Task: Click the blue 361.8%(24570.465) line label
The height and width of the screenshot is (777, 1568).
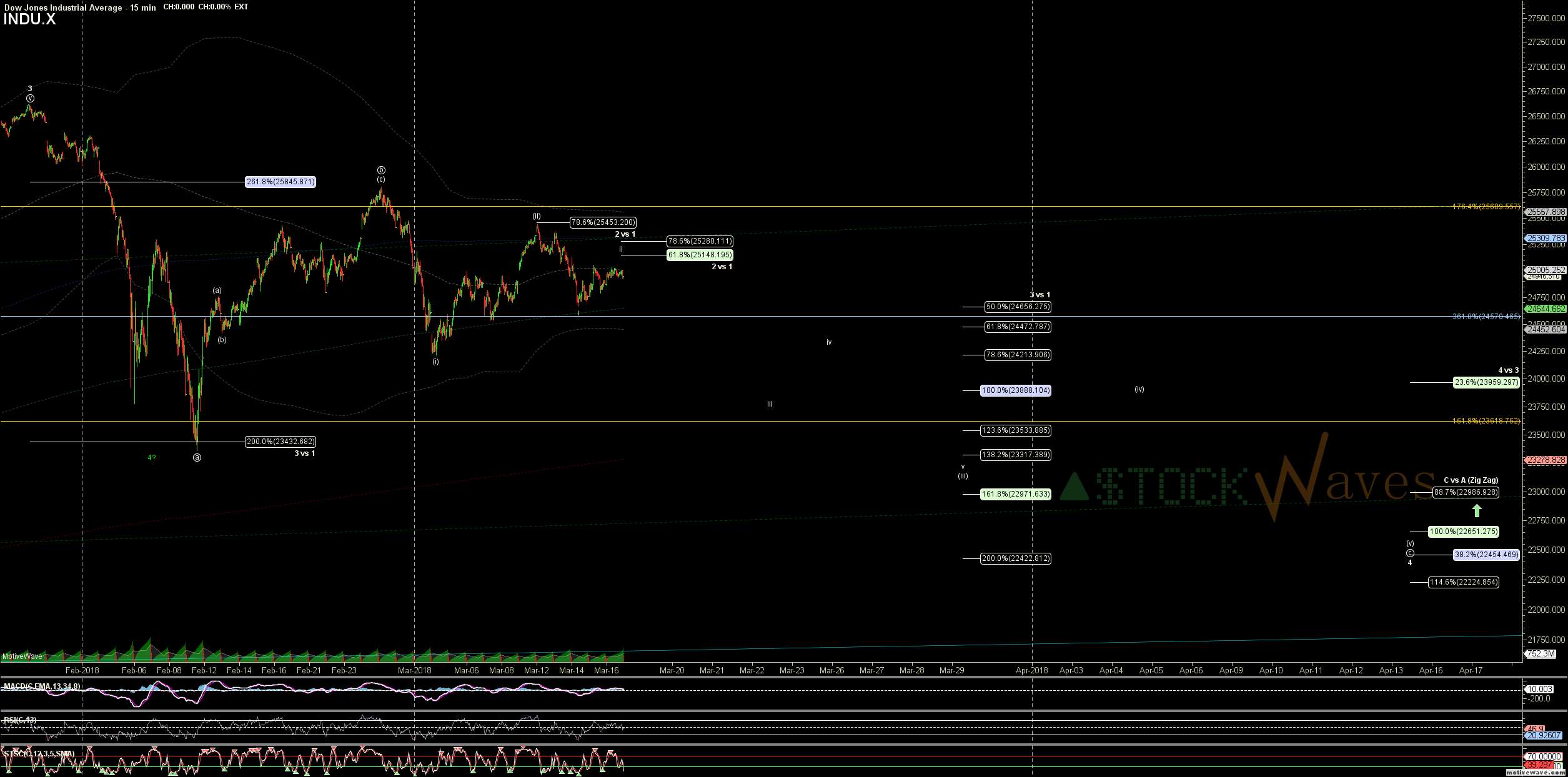Action: (1486, 317)
